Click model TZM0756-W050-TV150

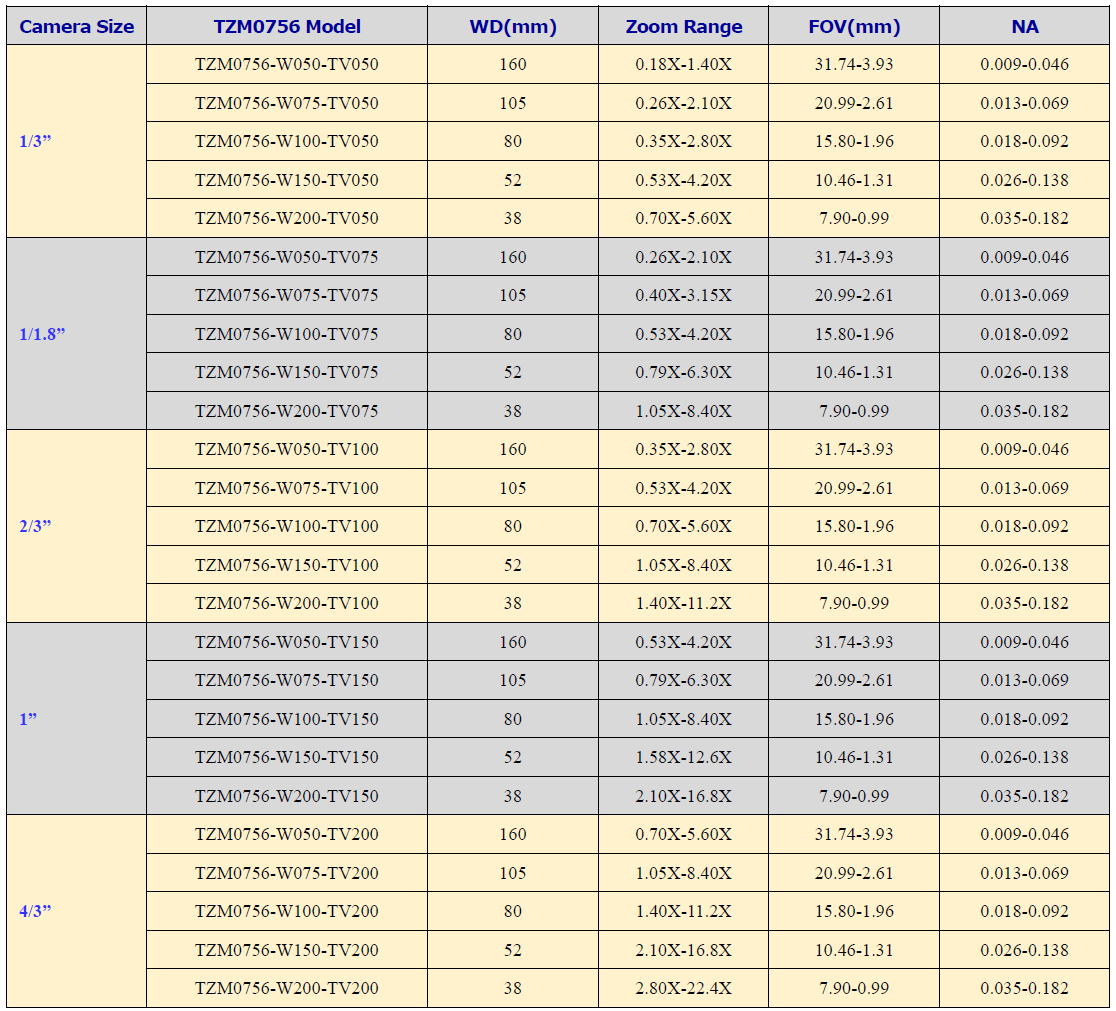[x=287, y=642]
